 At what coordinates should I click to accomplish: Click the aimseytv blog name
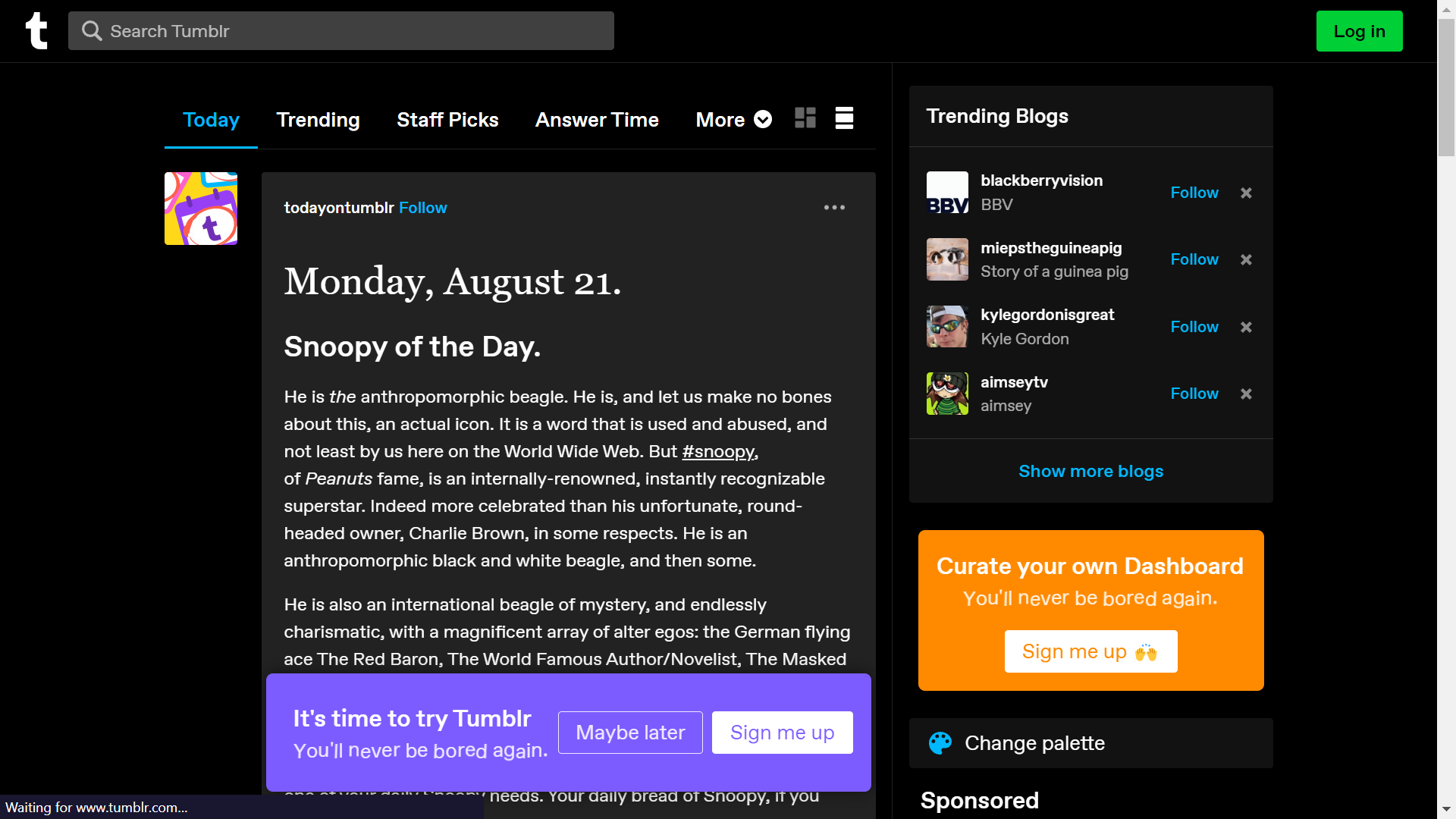(x=1014, y=382)
